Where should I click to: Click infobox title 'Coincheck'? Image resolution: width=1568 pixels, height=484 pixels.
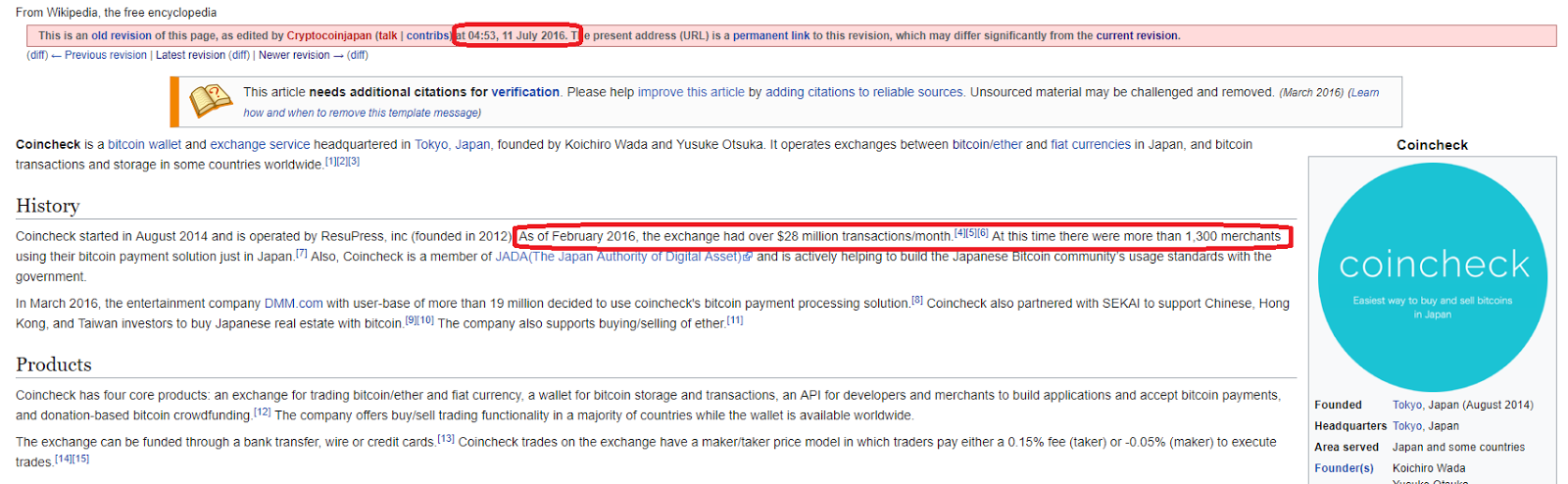click(x=1432, y=145)
